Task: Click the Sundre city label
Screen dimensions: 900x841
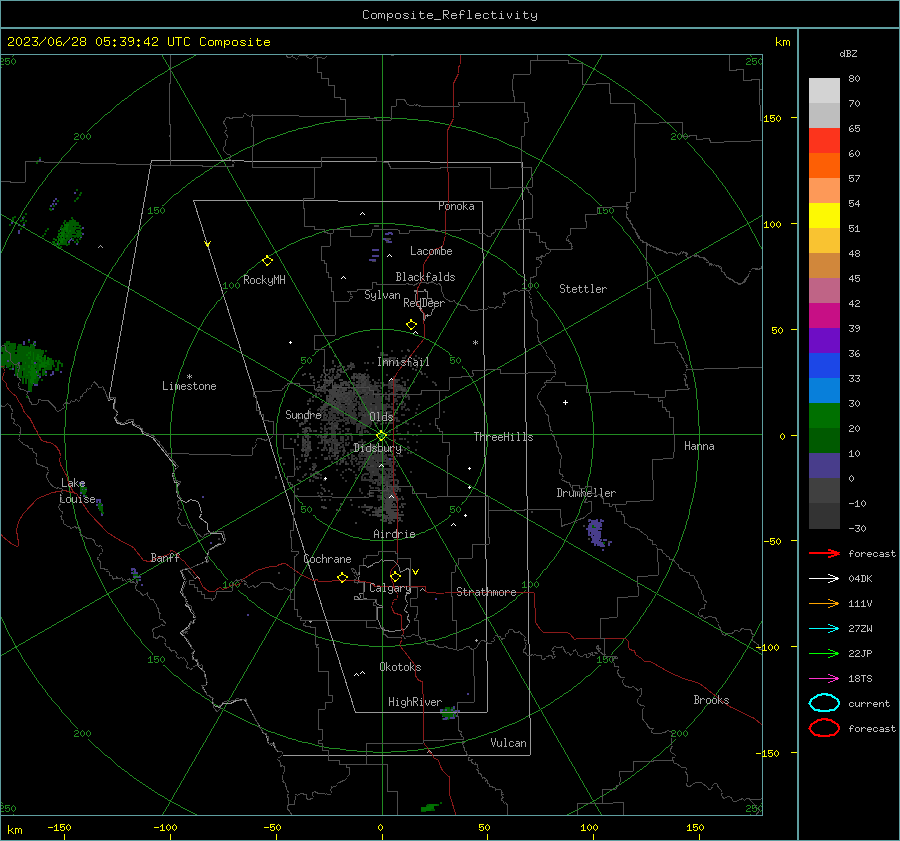Action: (x=303, y=414)
